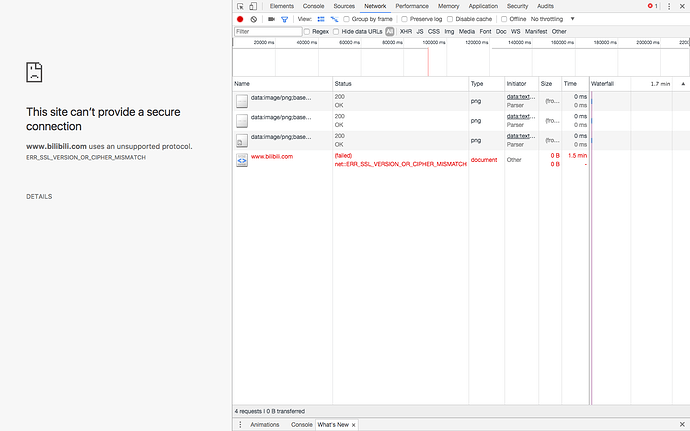This screenshot has height=431, width=690.
Task: Filter requests by JS
Action: 420,32
